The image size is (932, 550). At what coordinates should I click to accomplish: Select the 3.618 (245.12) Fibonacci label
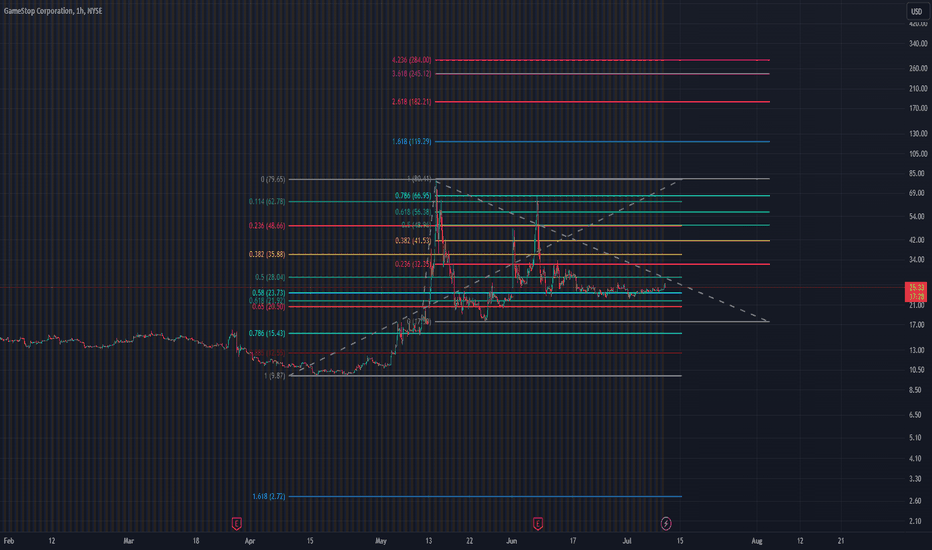pyautogui.click(x=411, y=74)
